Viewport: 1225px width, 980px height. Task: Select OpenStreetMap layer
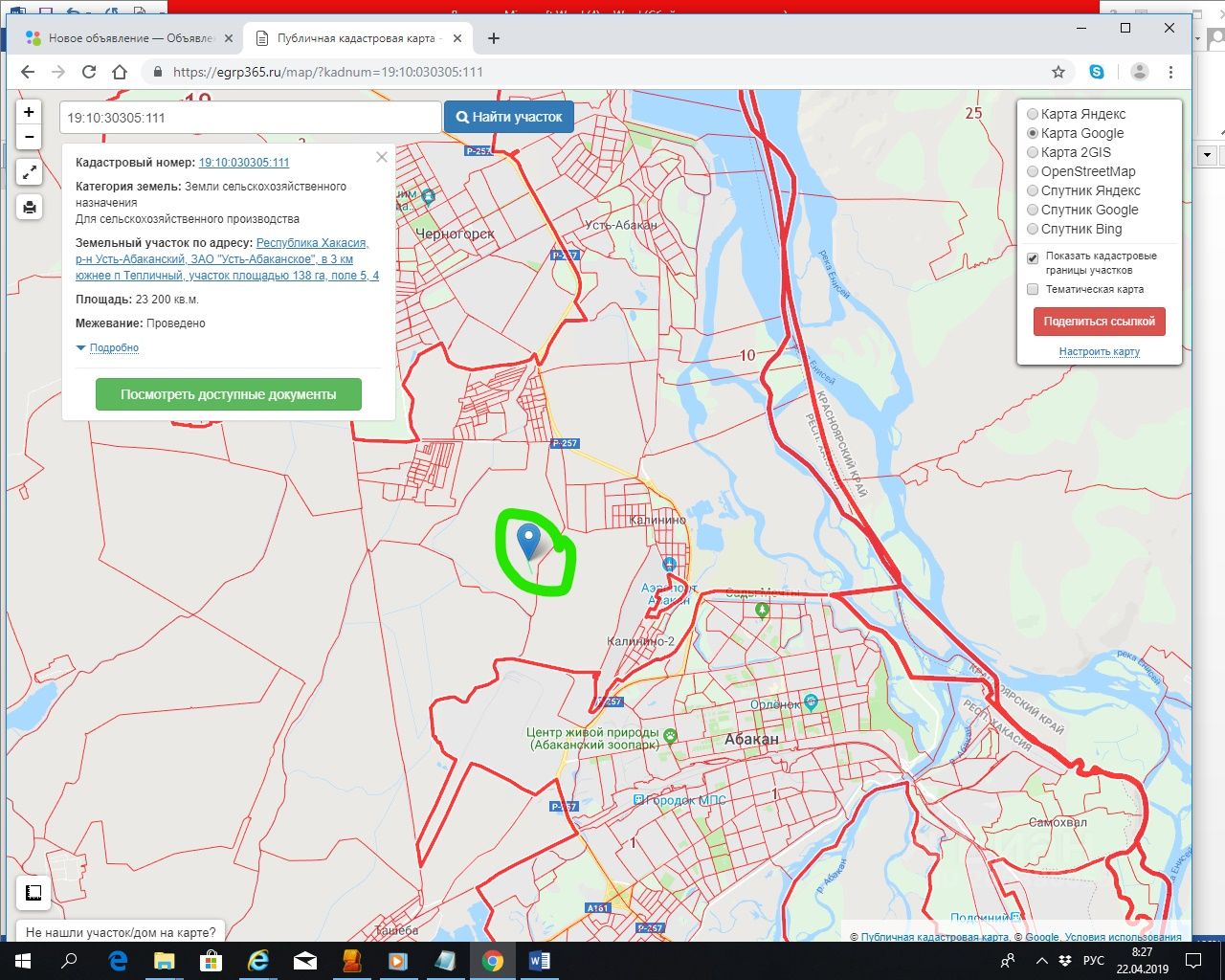point(1033,171)
